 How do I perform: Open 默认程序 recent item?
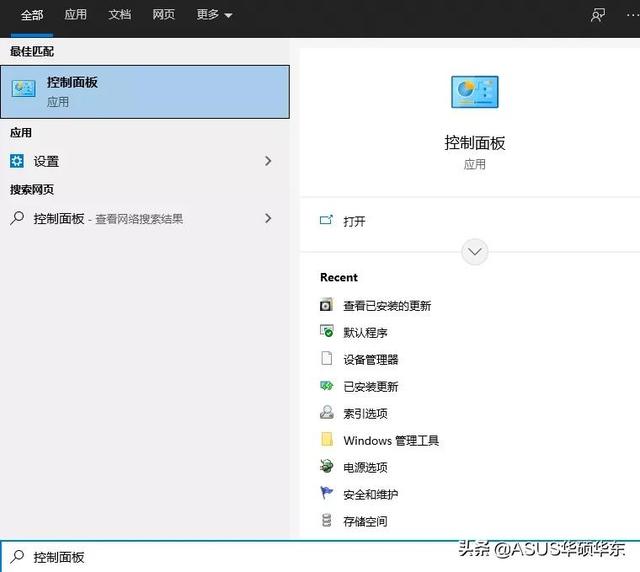365,333
